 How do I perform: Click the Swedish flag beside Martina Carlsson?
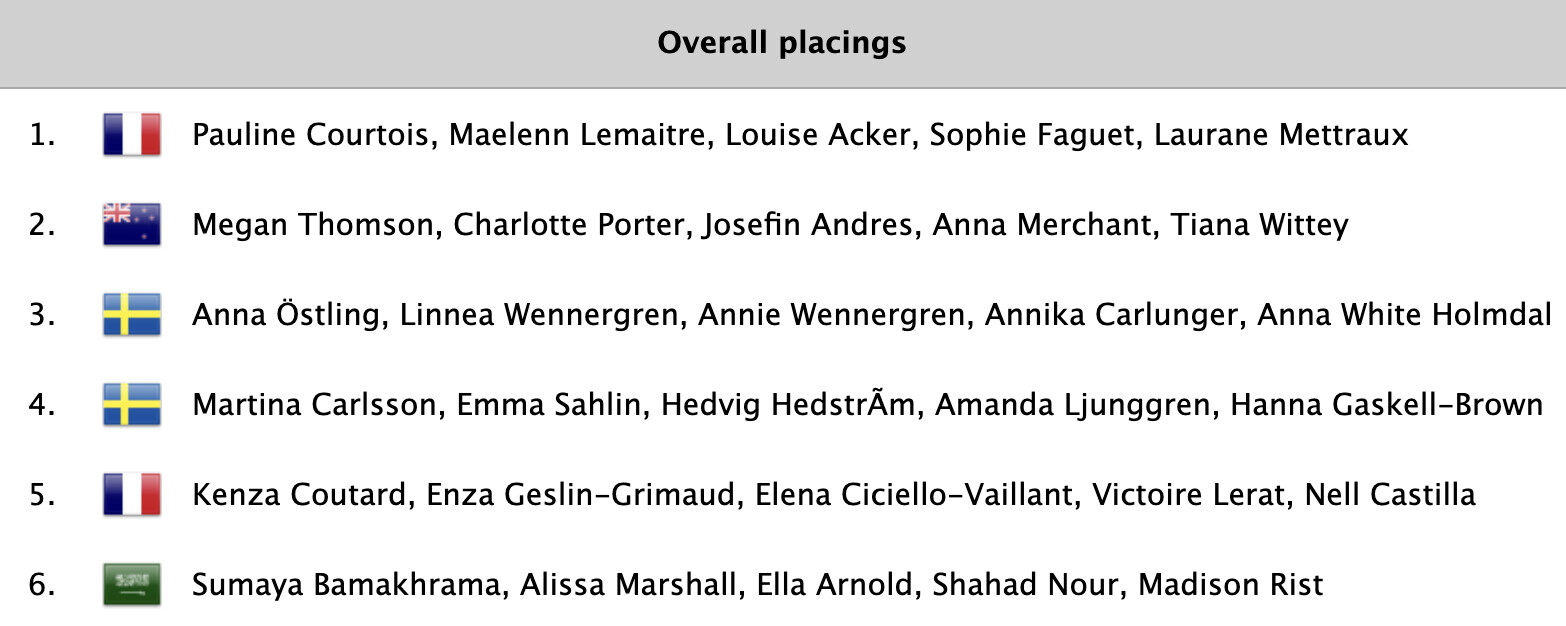pyautogui.click(x=131, y=405)
